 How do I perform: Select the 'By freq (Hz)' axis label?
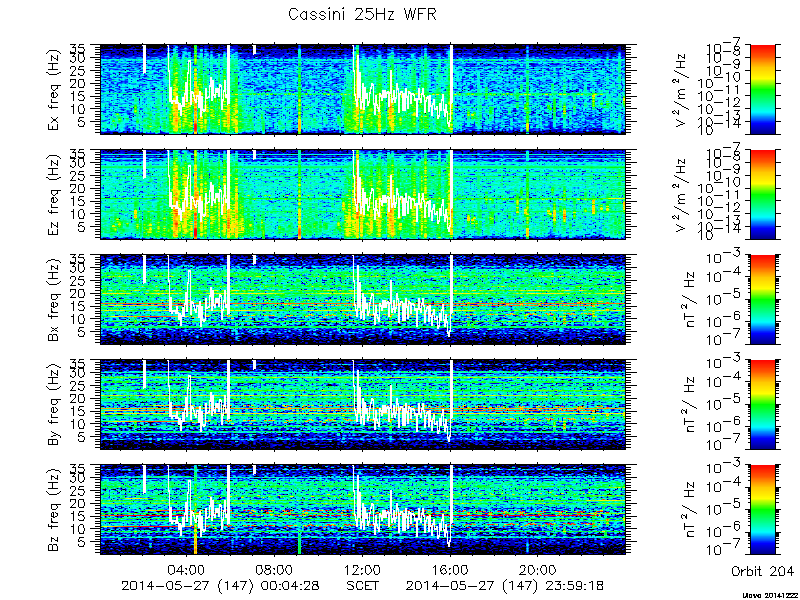(54, 405)
